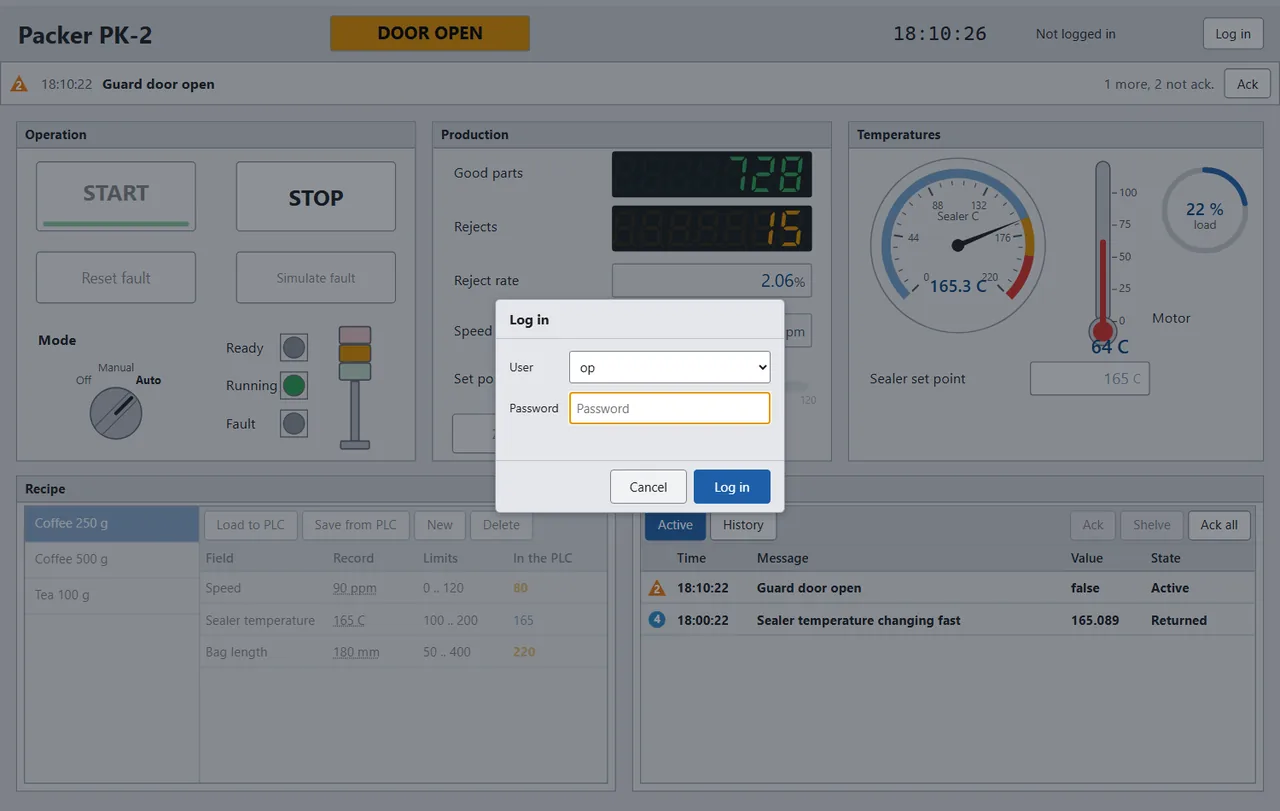Click the Reset fault button
This screenshot has width=1280, height=811.
click(x=116, y=278)
